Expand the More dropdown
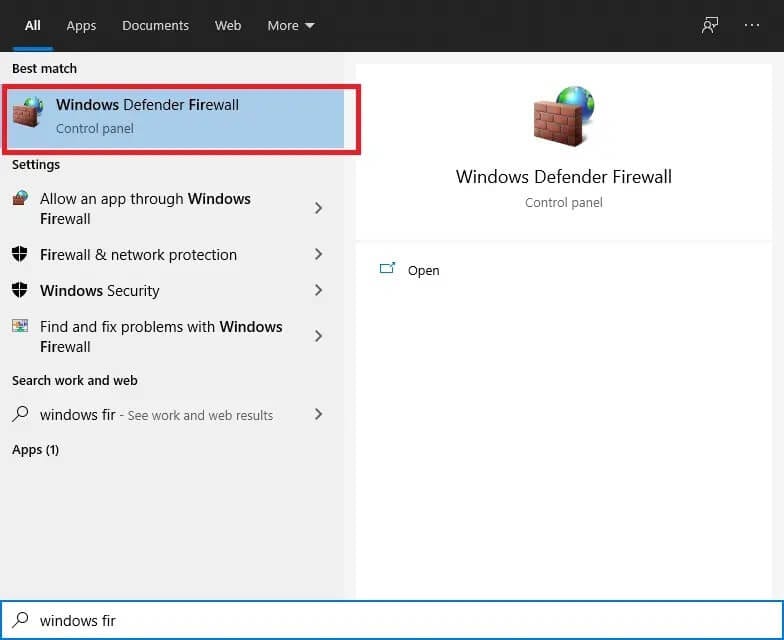784x640 pixels. tap(290, 26)
